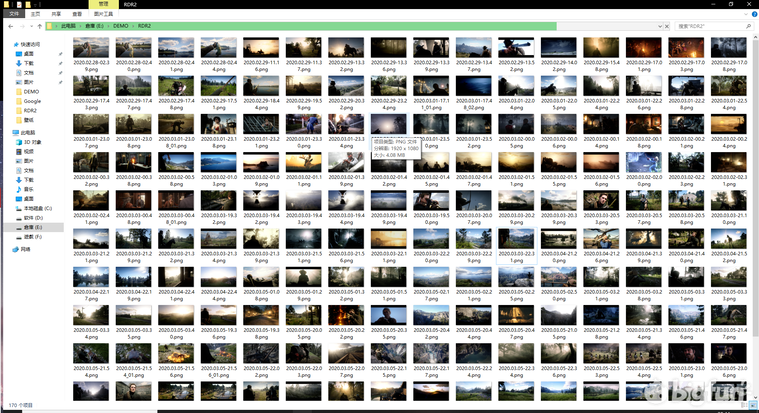
Task: Go up one folder level with up arrow
Action: tap(40, 26)
